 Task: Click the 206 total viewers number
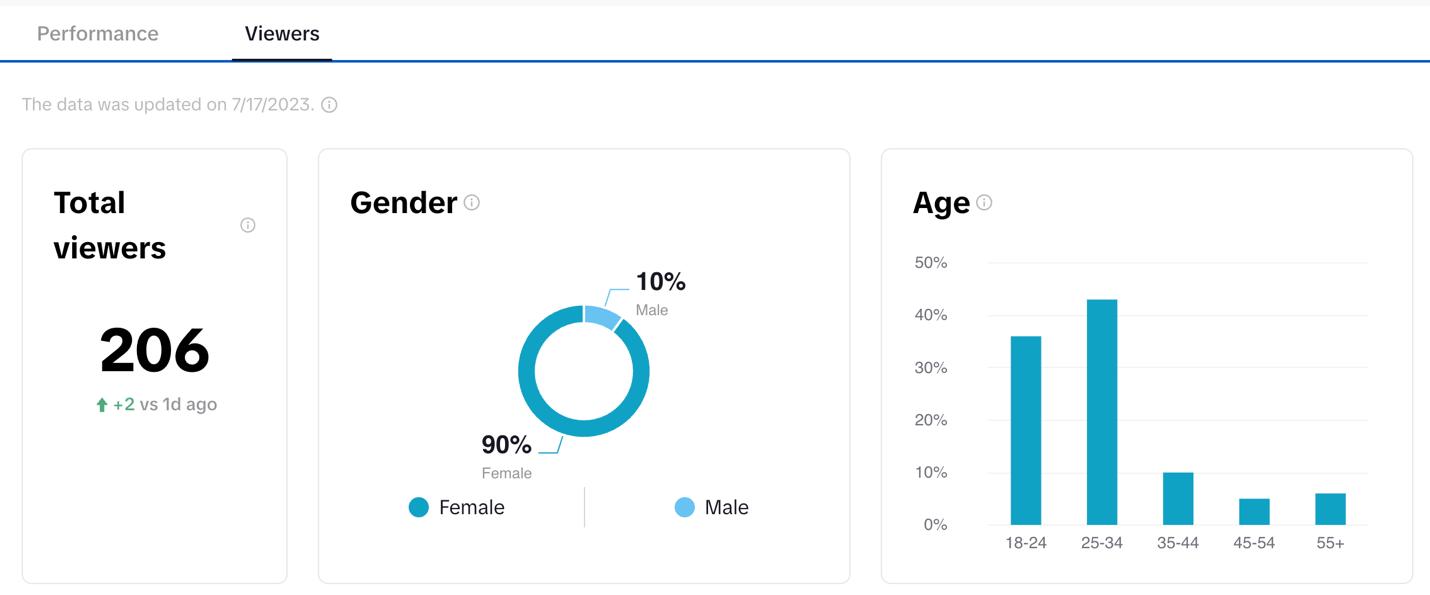(x=155, y=351)
